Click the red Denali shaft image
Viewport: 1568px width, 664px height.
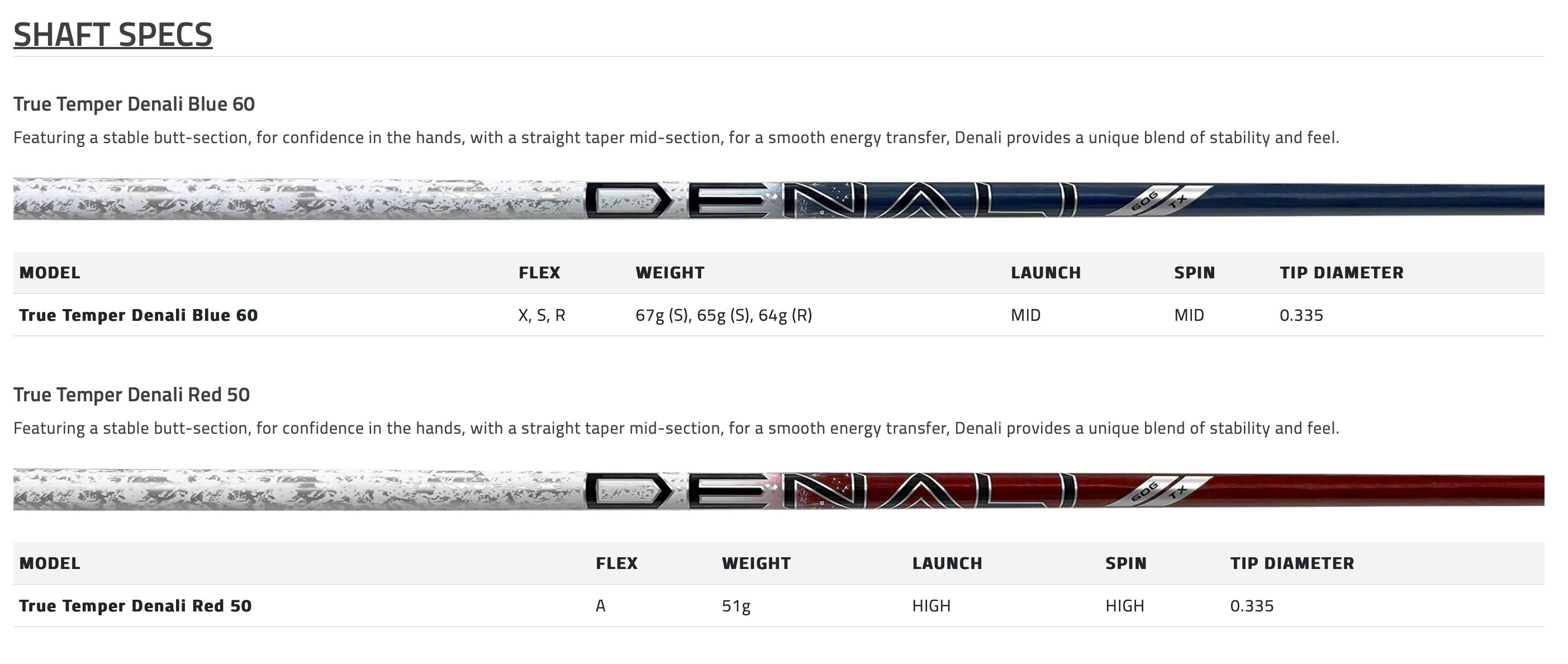pyautogui.click(x=778, y=490)
